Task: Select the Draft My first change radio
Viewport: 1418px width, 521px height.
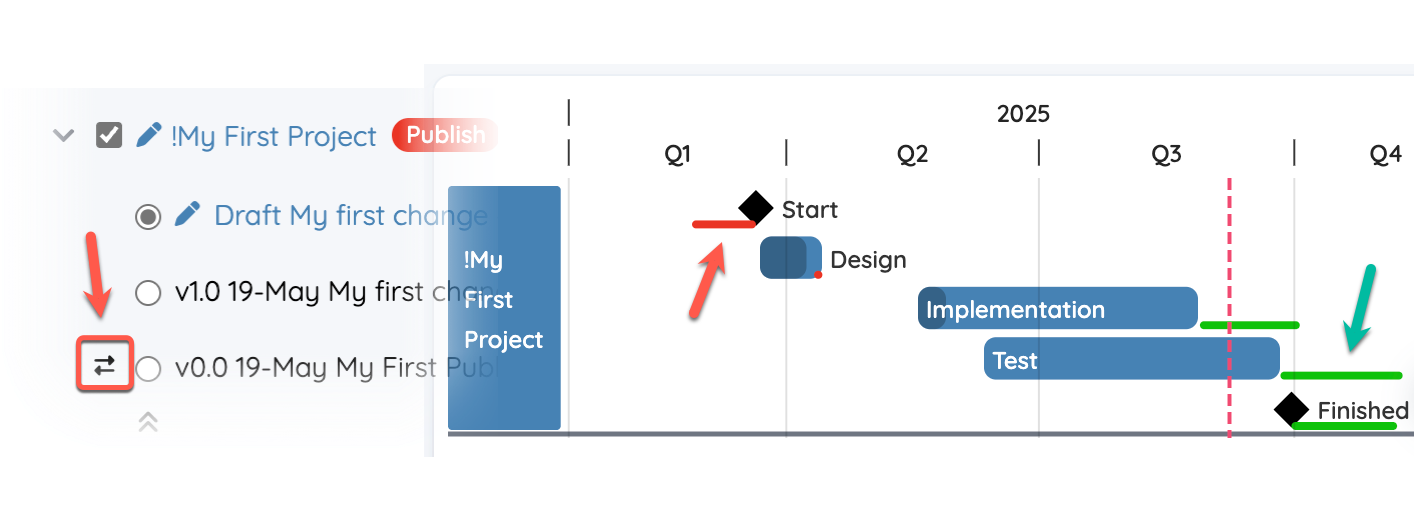Action: 148,216
